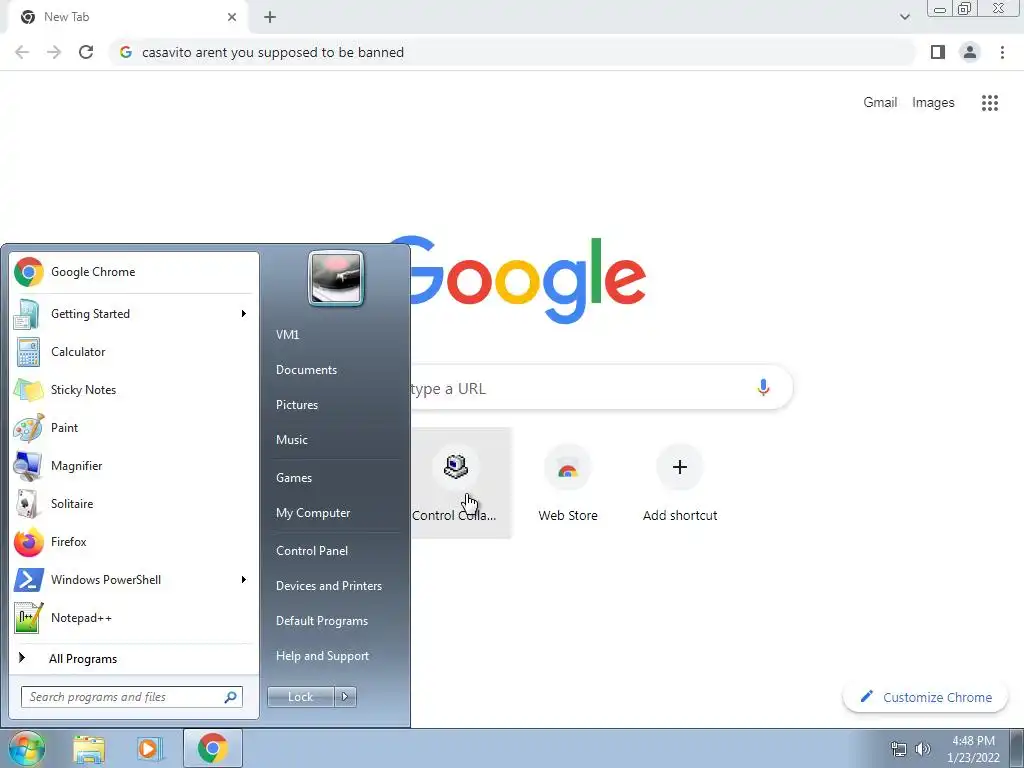Click the Show desktop strip
Image resolution: width=1024 pixels, height=768 pixels.
click(1017, 748)
